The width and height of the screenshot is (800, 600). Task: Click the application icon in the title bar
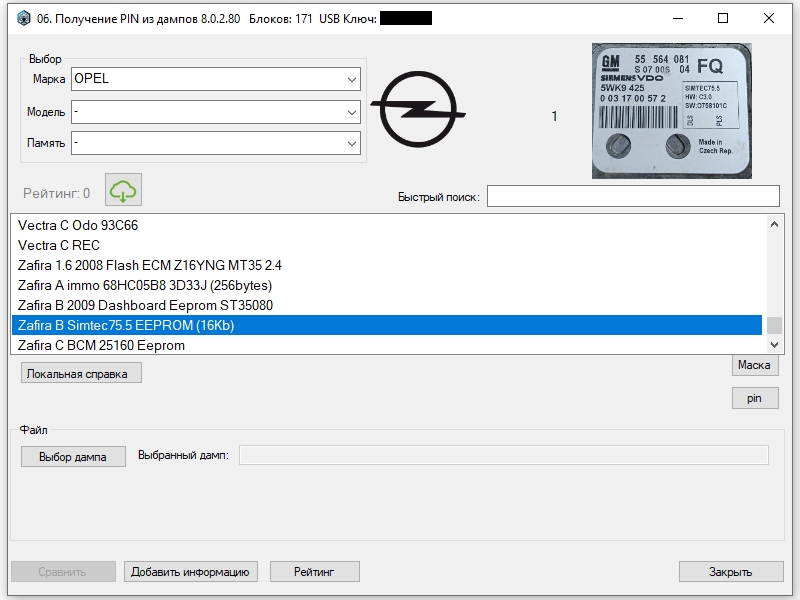click(x=23, y=18)
